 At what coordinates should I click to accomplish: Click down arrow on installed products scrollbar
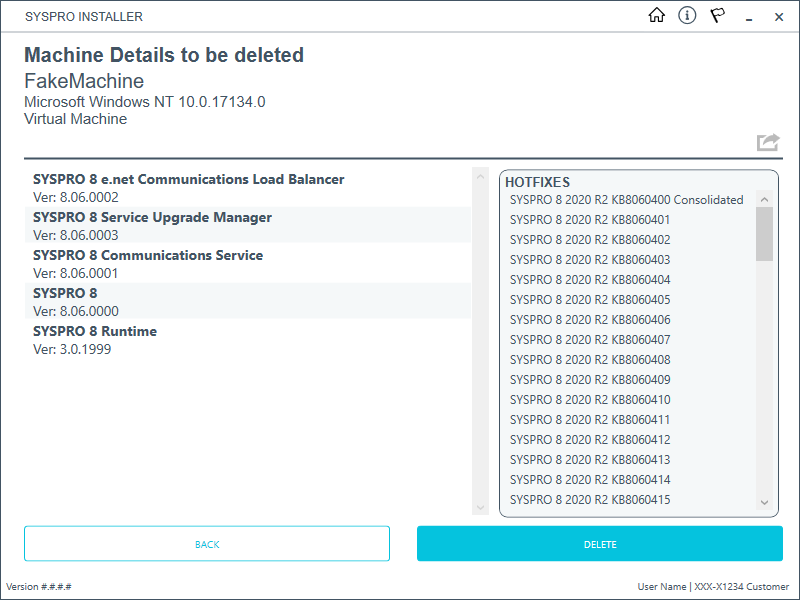pos(480,505)
